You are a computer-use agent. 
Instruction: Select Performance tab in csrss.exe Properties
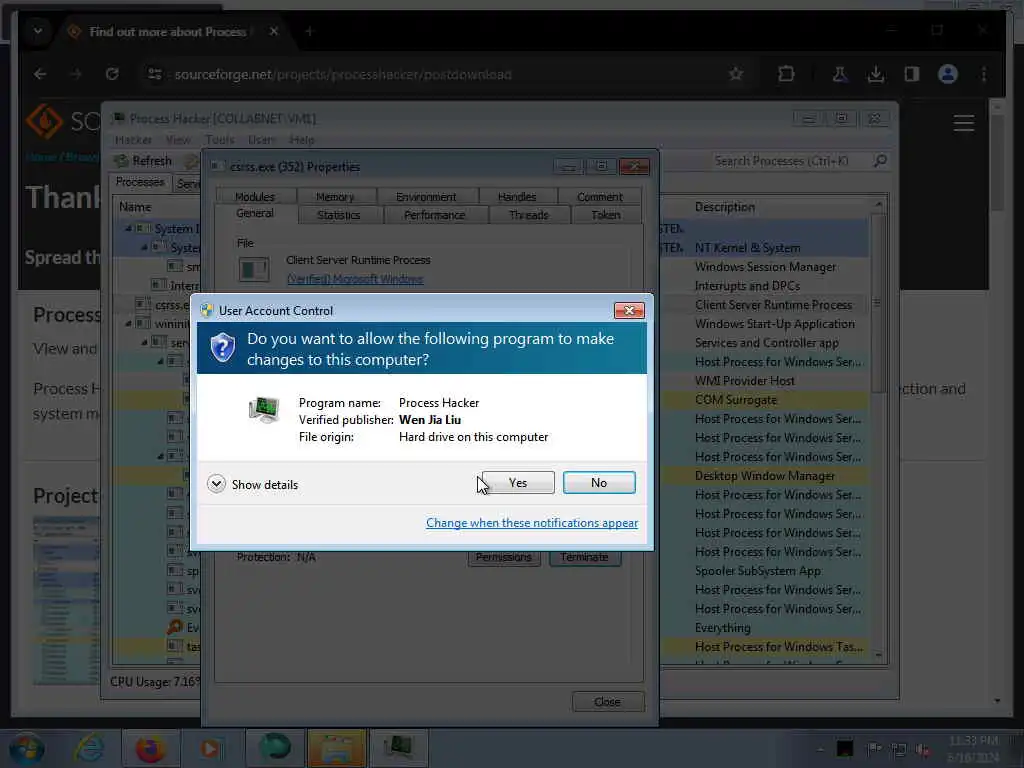(434, 215)
